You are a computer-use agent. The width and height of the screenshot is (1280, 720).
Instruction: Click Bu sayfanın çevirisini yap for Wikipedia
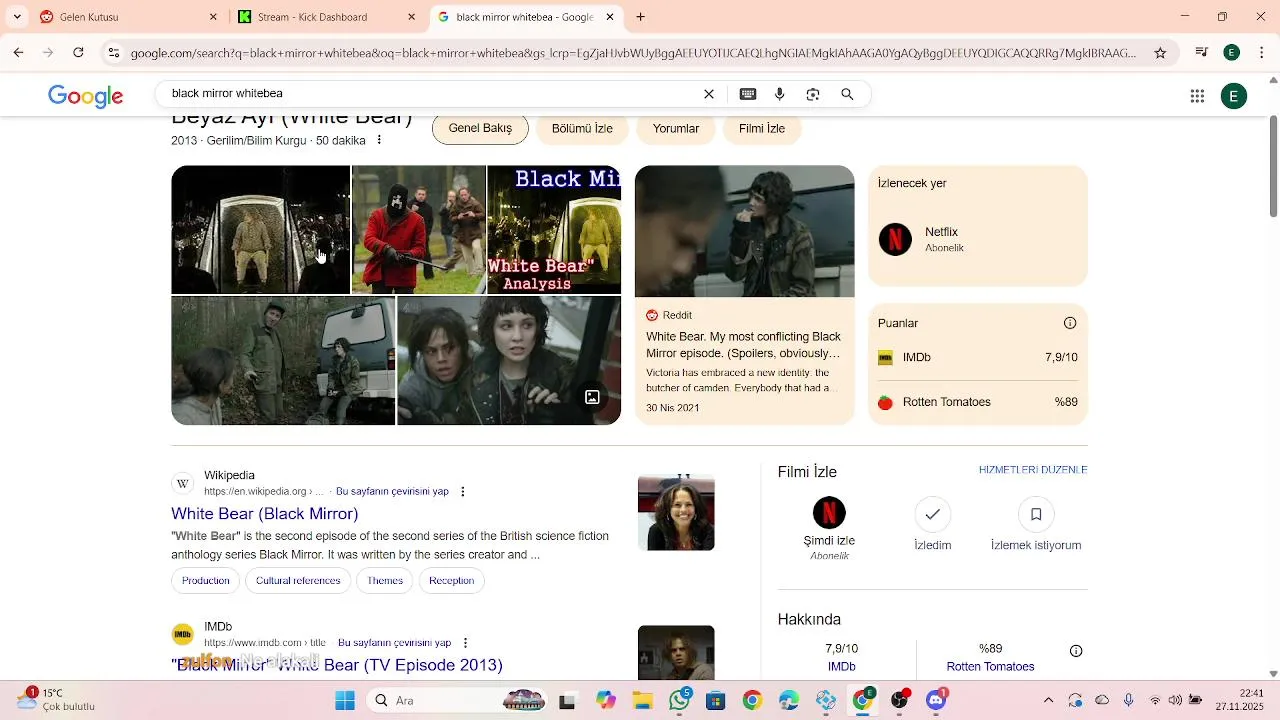pos(392,491)
